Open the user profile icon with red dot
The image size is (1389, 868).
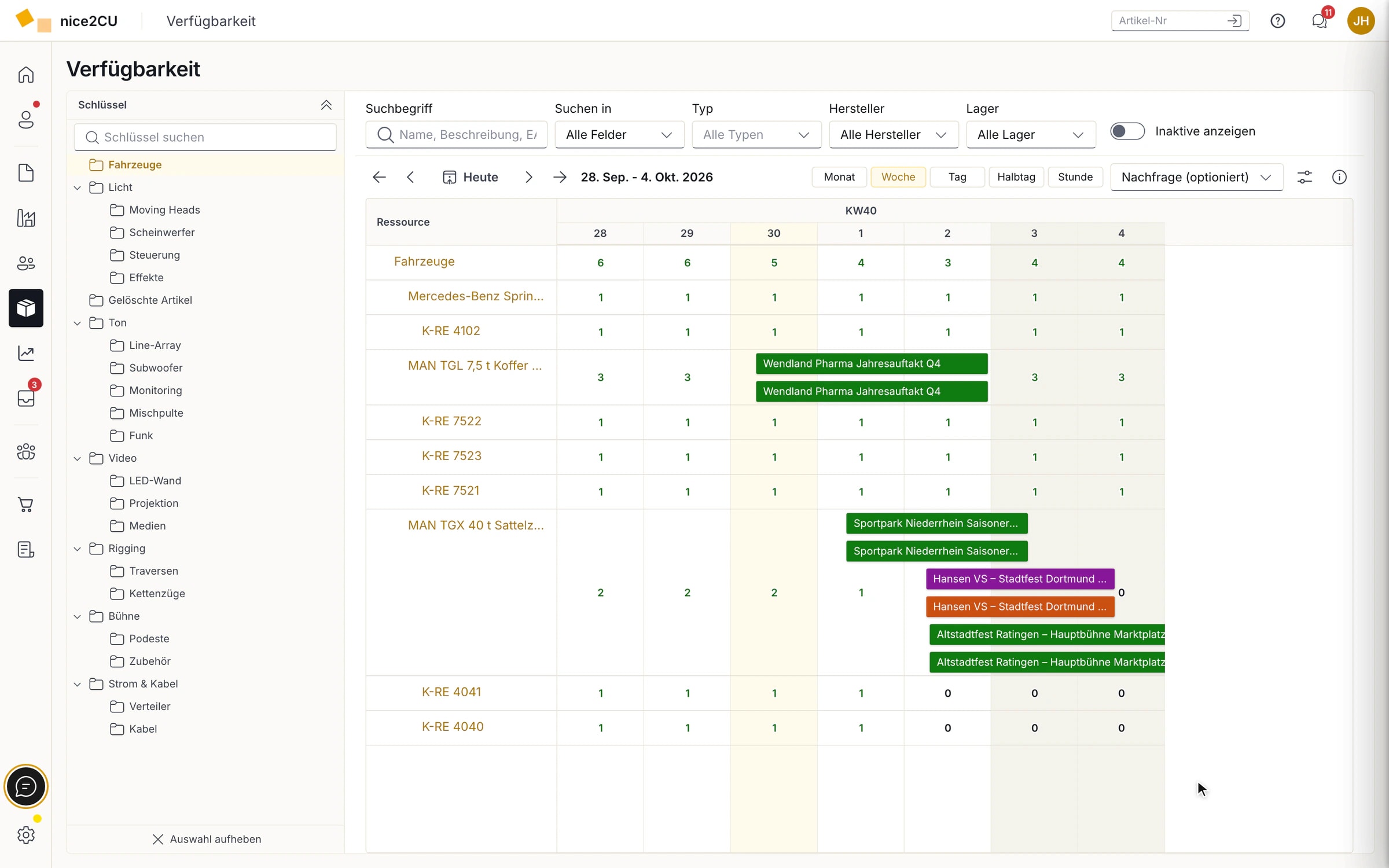pos(26,119)
